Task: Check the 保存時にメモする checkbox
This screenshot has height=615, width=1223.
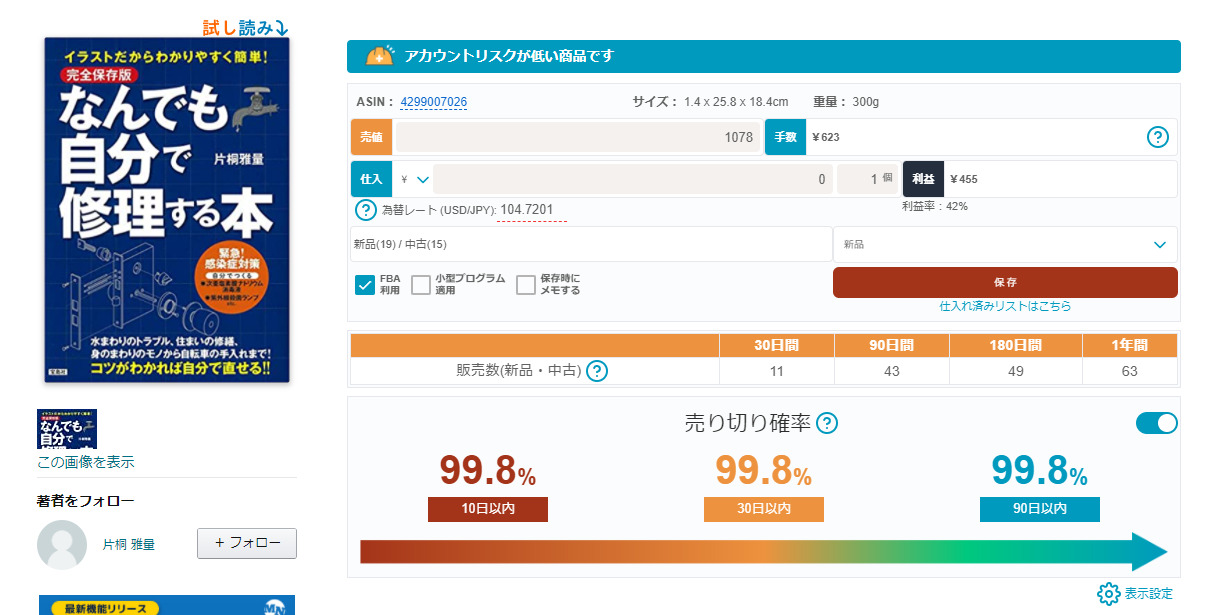Action: 526,284
